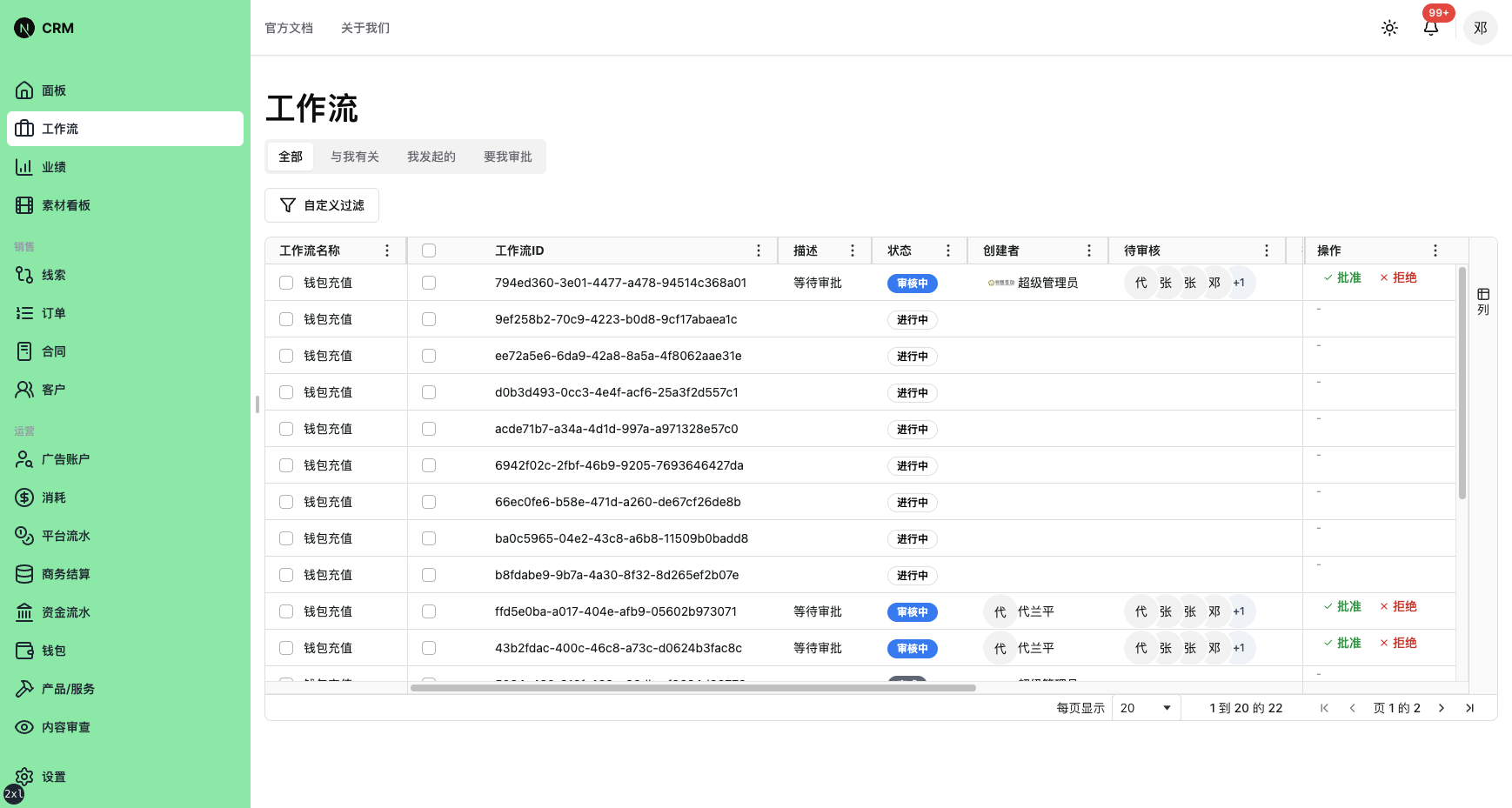Switch to the 要我审批 tab
Image resolution: width=1512 pixels, height=808 pixels.
tap(508, 157)
